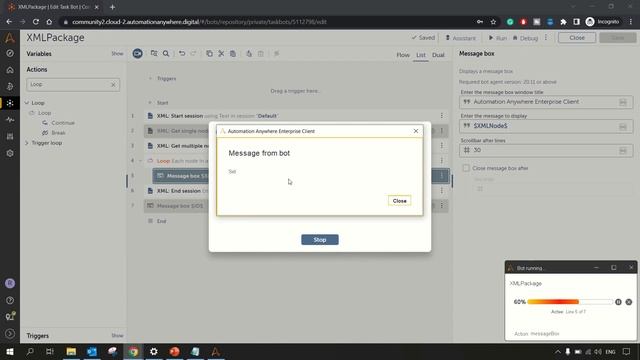Open the Help question mark in sidebar
The width and height of the screenshot is (640, 360).
(10, 300)
